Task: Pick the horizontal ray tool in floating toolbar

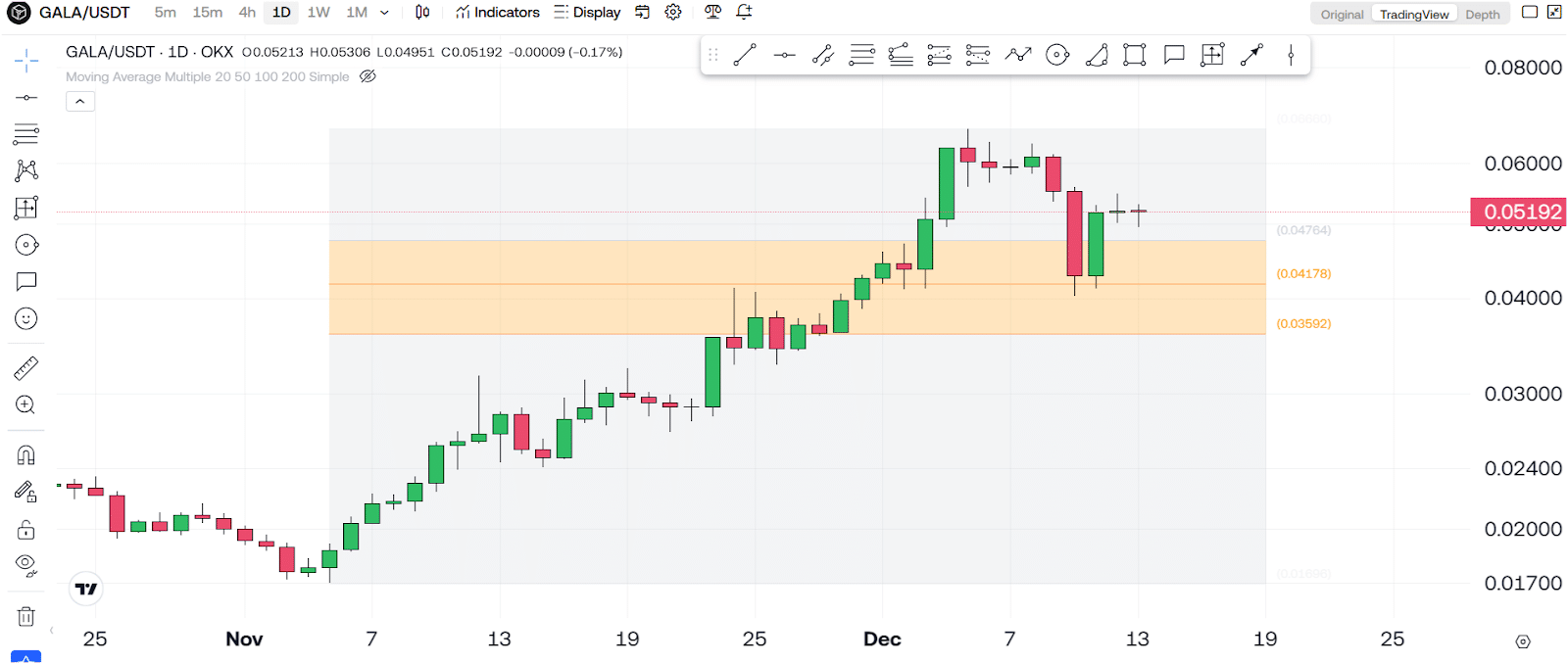Action: [x=784, y=55]
